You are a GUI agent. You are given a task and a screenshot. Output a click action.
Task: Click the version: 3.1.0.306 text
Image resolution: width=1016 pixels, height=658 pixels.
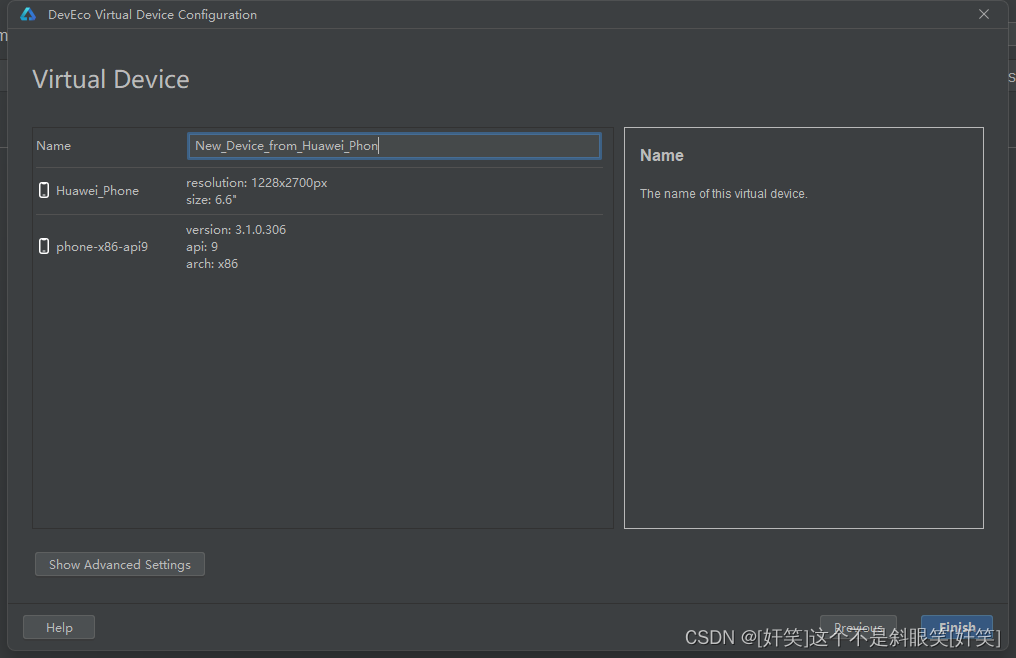(x=236, y=229)
